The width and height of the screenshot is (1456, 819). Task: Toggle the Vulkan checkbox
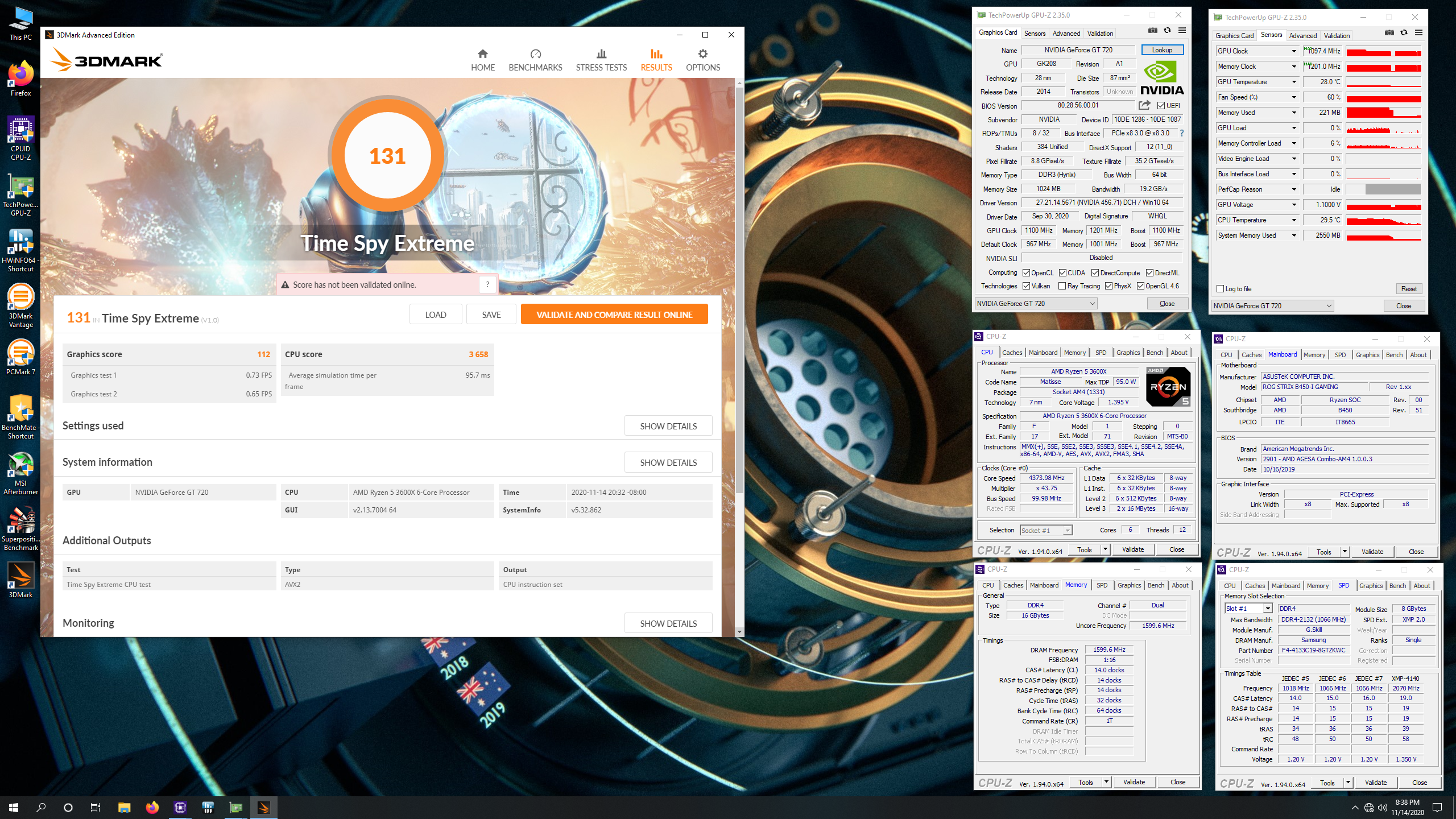pyautogui.click(x=1026, y=286)
